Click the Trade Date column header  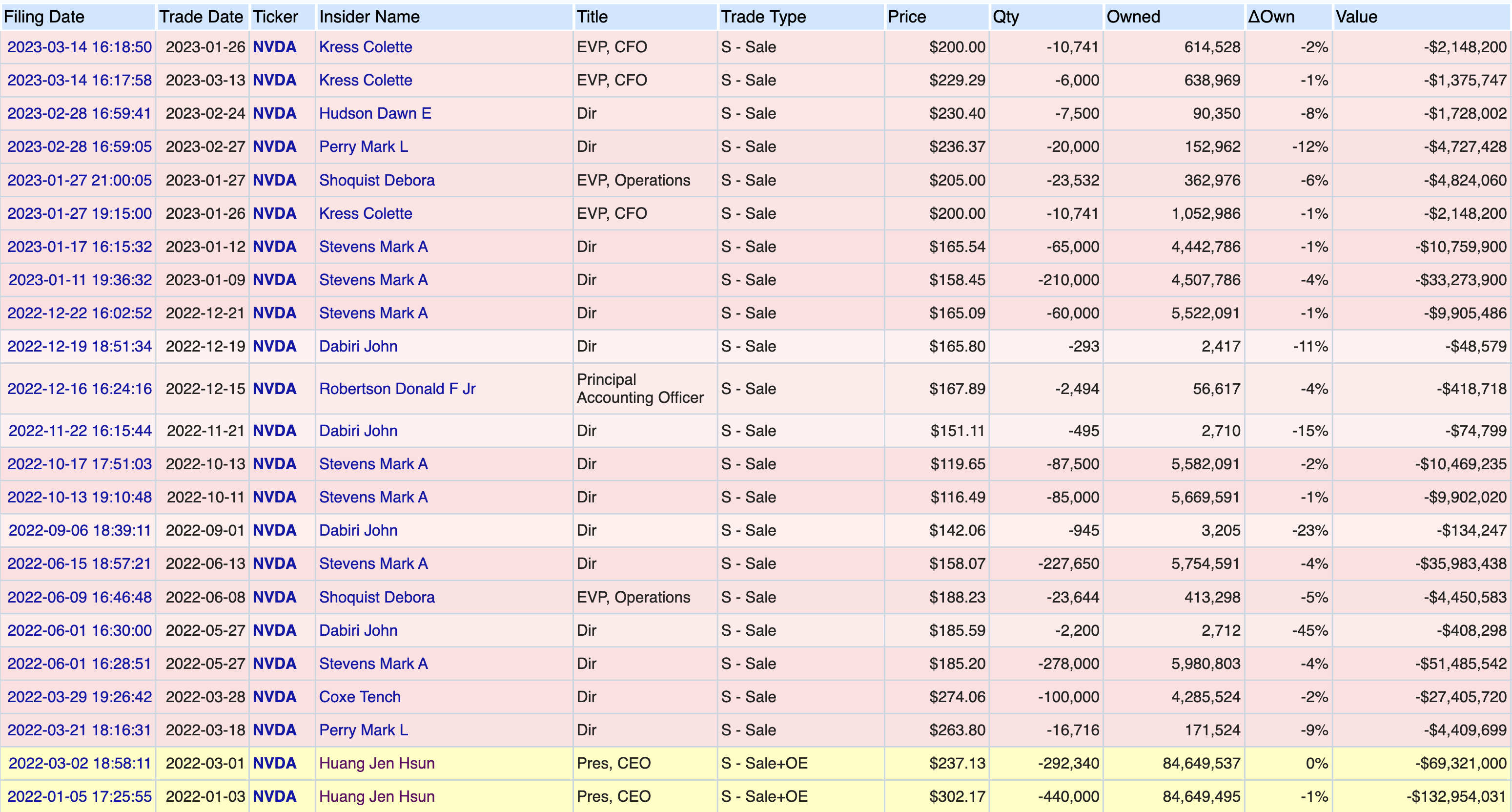point(201,17)
